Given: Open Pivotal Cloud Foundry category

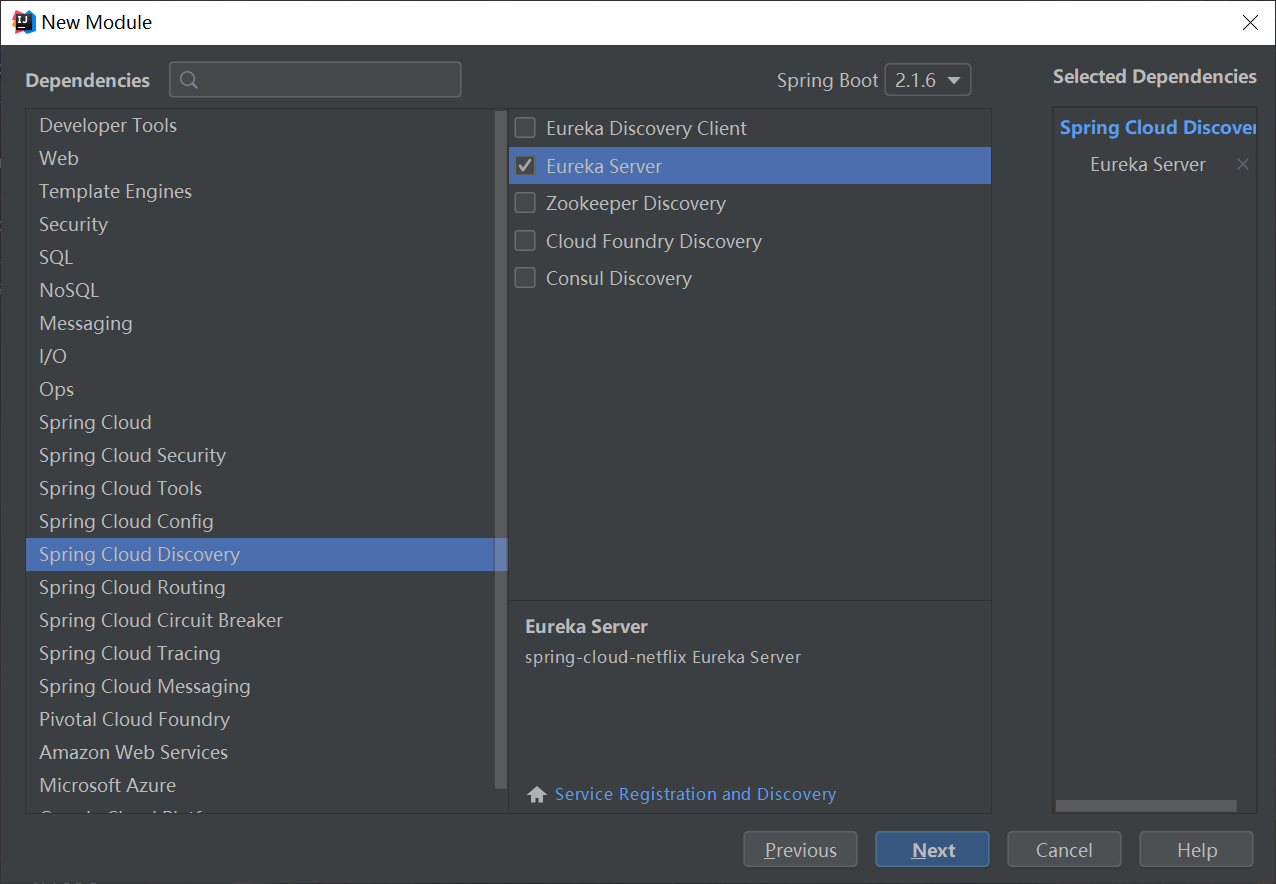Looking at the screenshot, I should click(x=260, y=719).
